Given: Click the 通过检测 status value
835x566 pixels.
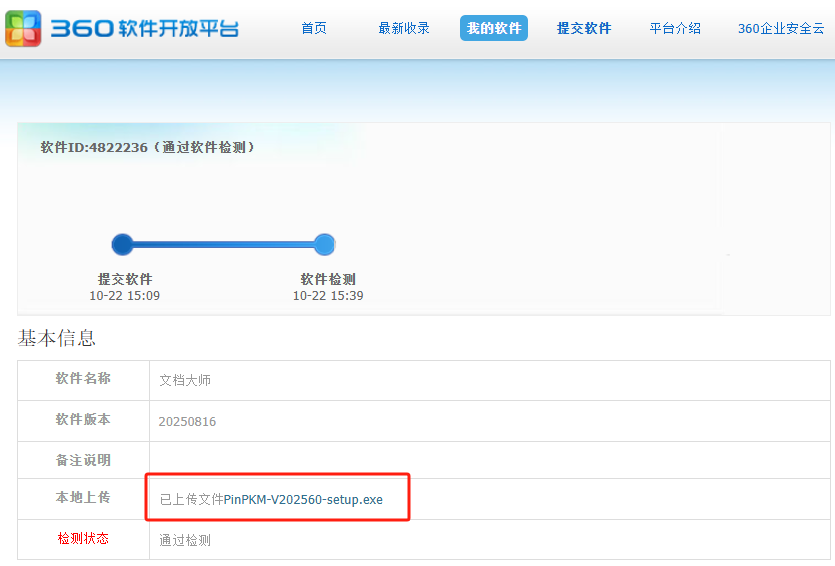Looking at the screenshot, I should tap(185, 540).
